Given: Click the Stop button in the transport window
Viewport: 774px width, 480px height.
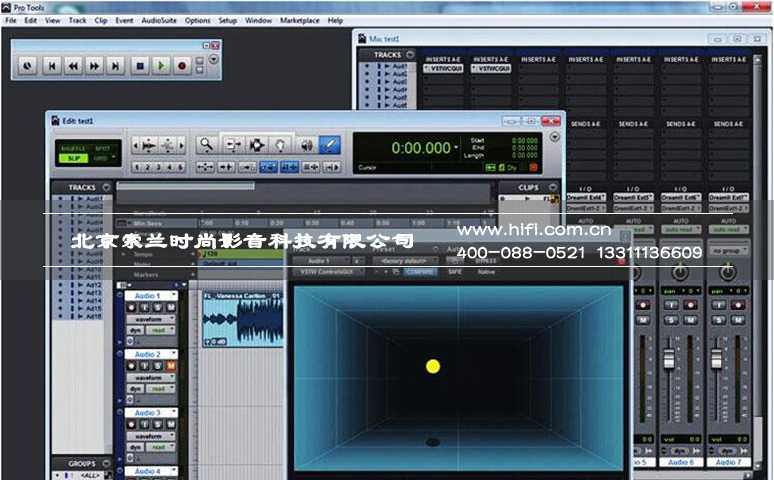Looking at the screenshot, I should tap(140, 66).
